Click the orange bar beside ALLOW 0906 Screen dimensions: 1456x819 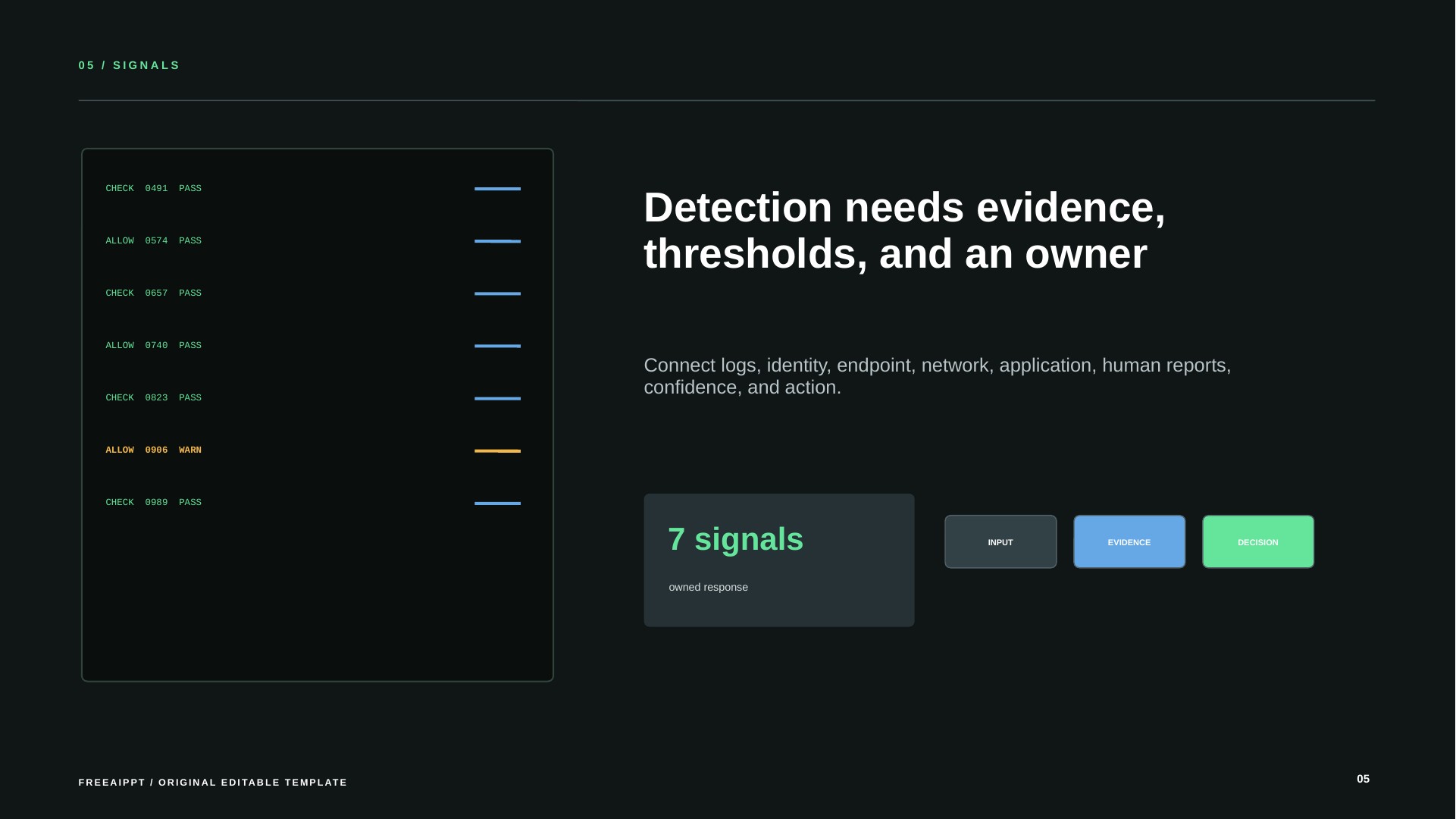click(497, 450)
